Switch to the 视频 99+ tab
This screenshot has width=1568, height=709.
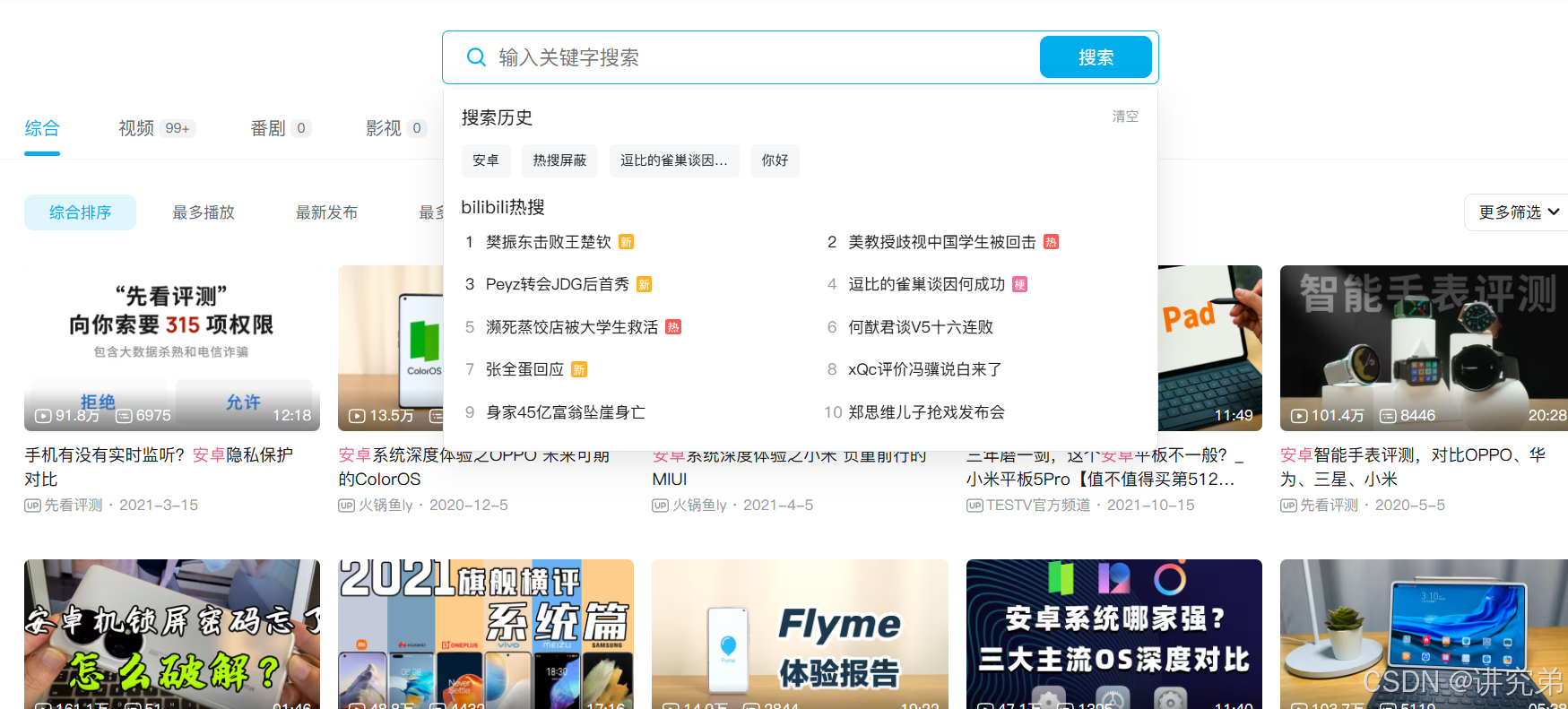coord(157,128)
